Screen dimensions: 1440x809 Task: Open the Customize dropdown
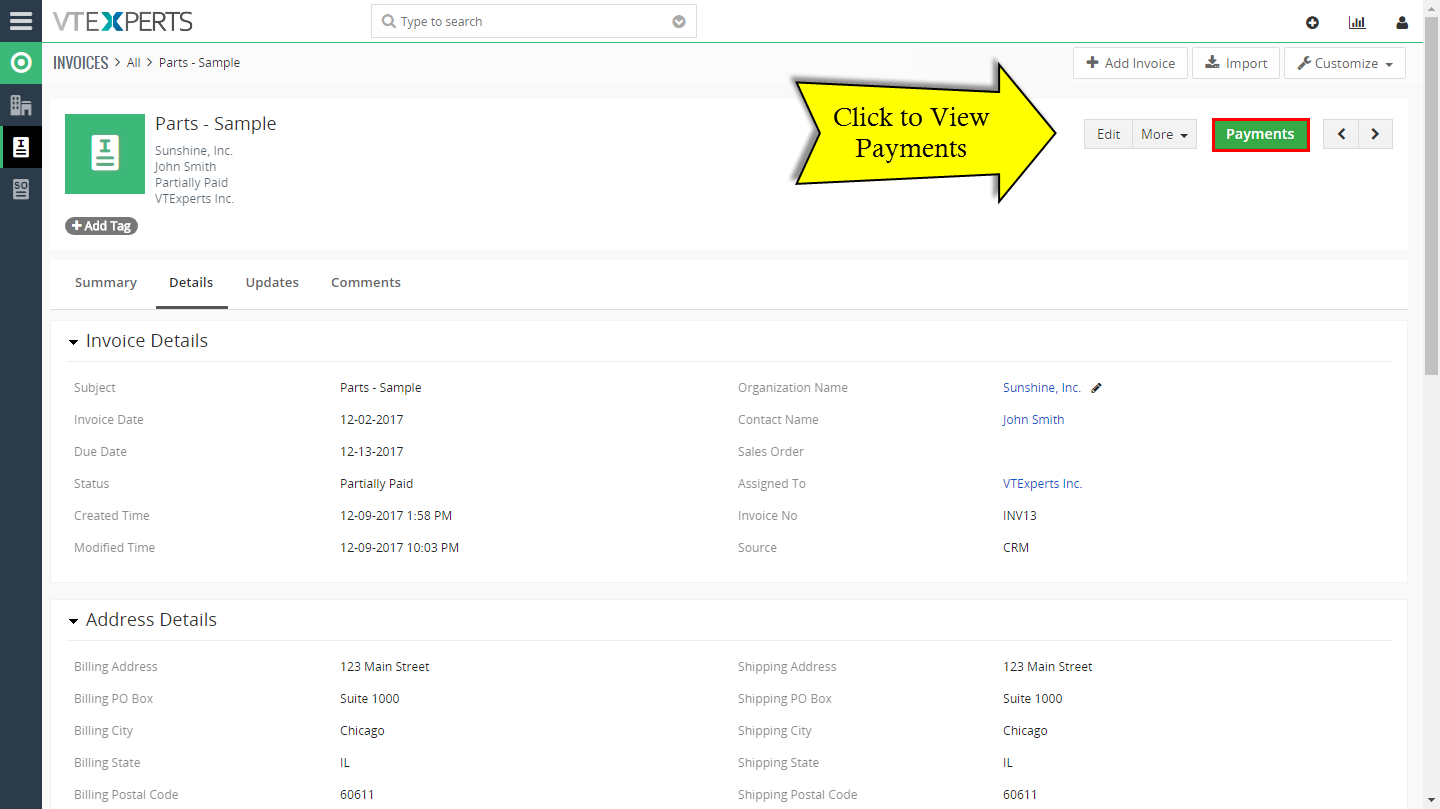click(x=1345, y=63)
